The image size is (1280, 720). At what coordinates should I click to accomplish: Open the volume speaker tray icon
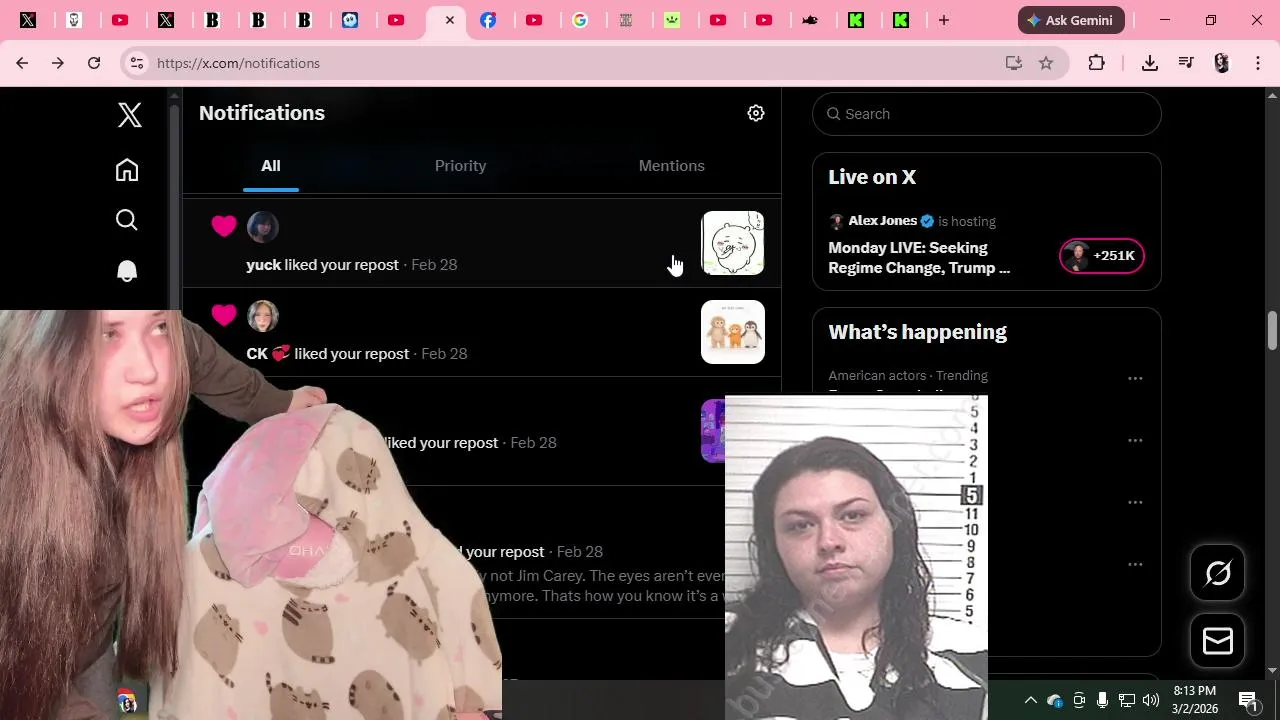(x=1151, y=700)
